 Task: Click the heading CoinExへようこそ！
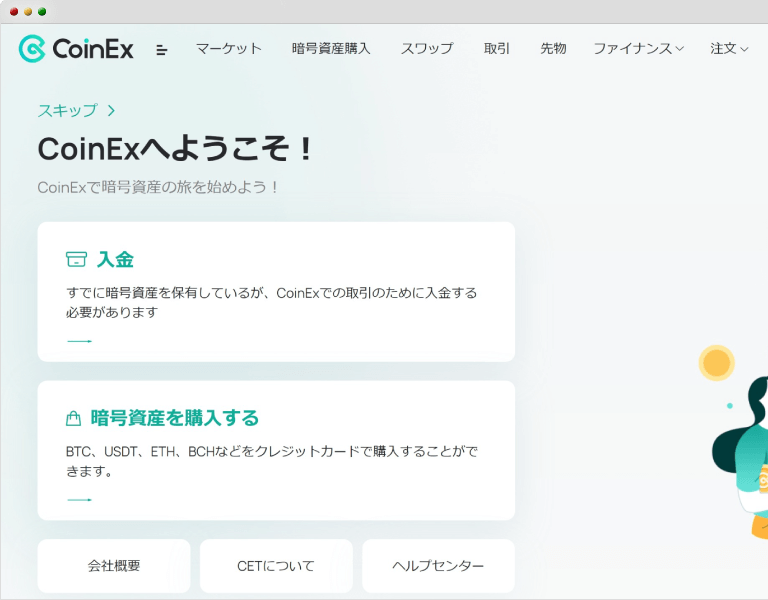pyautogui.click(x=175, y=149)
